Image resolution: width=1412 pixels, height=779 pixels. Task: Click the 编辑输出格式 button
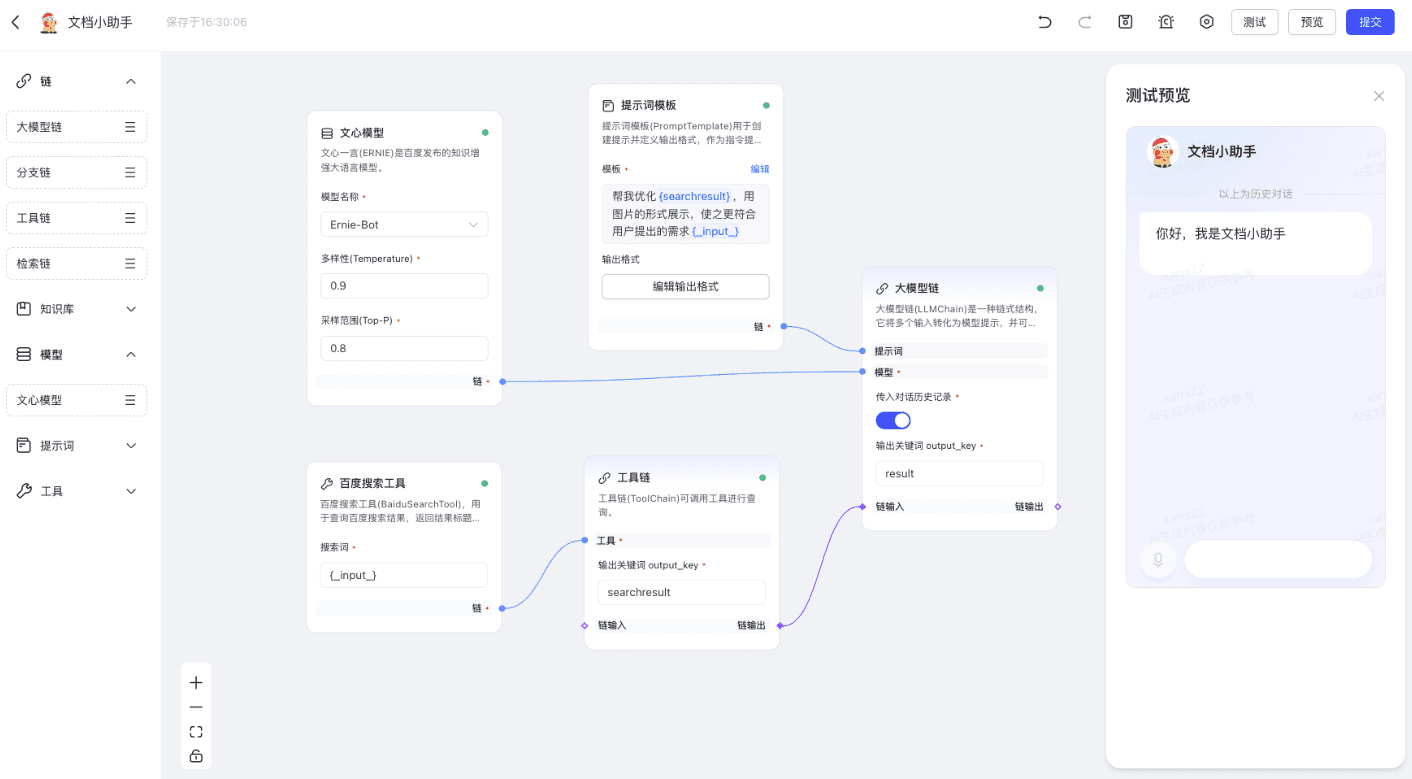tap(685, 286)
